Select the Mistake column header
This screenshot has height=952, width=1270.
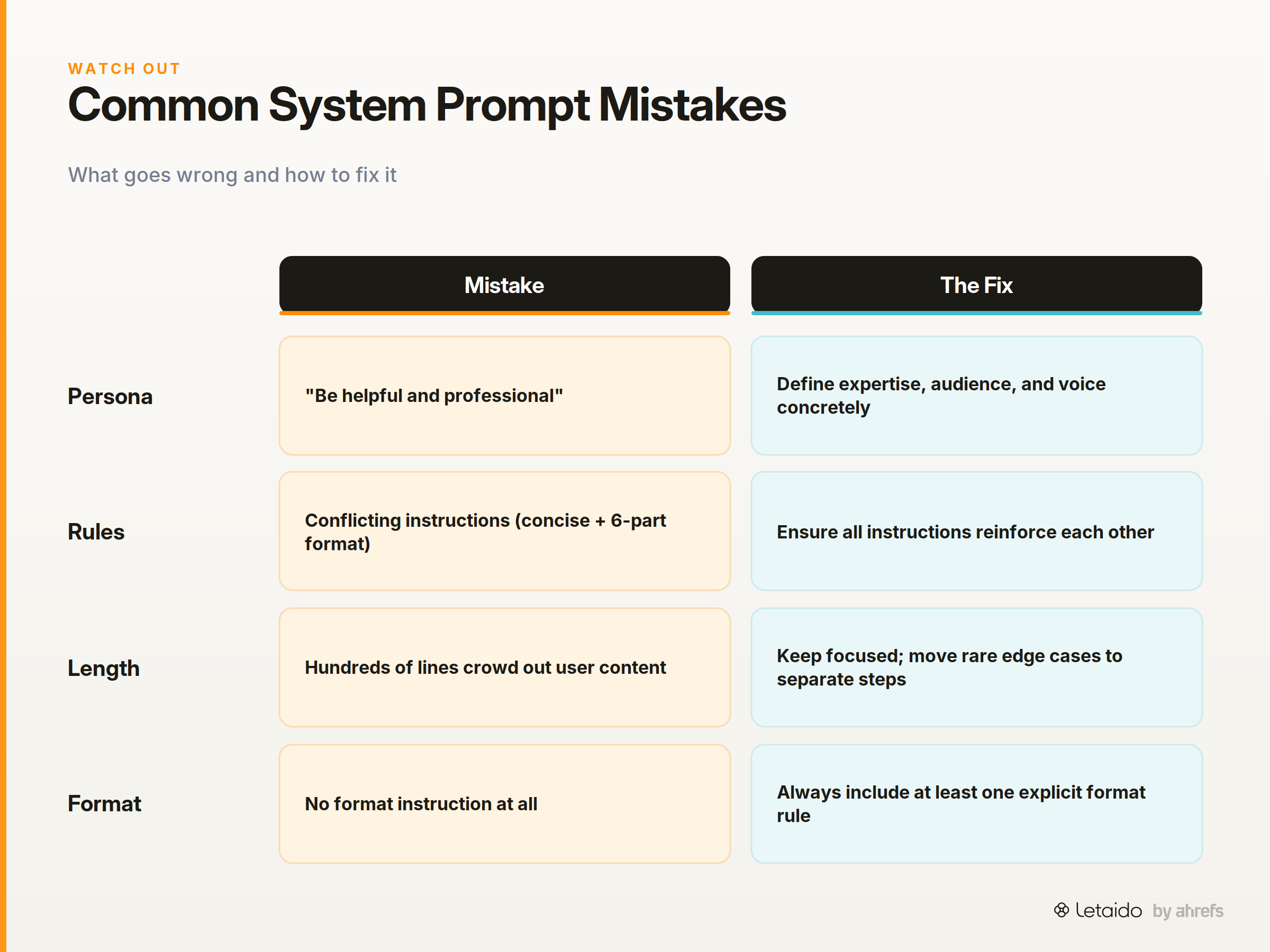[505, 285]
